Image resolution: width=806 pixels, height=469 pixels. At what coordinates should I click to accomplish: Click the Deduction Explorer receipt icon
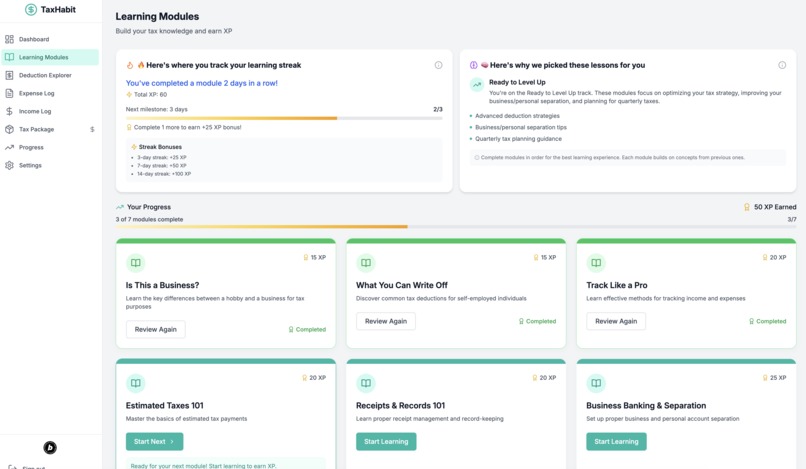(9, 75)
